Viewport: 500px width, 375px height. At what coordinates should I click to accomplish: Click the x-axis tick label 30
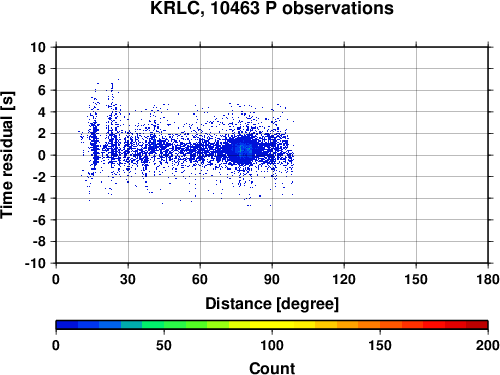coord(128,279)
